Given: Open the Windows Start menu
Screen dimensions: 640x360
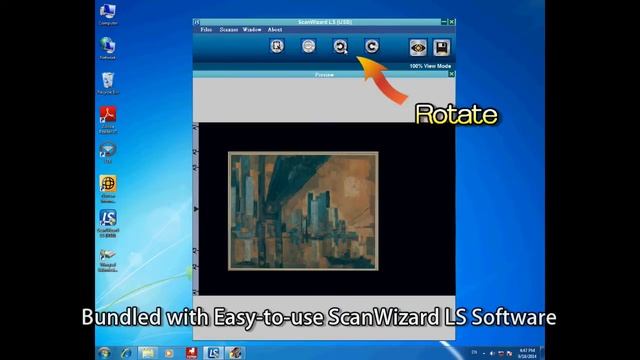Looking at the screenshot, I should tap(104, 353).
